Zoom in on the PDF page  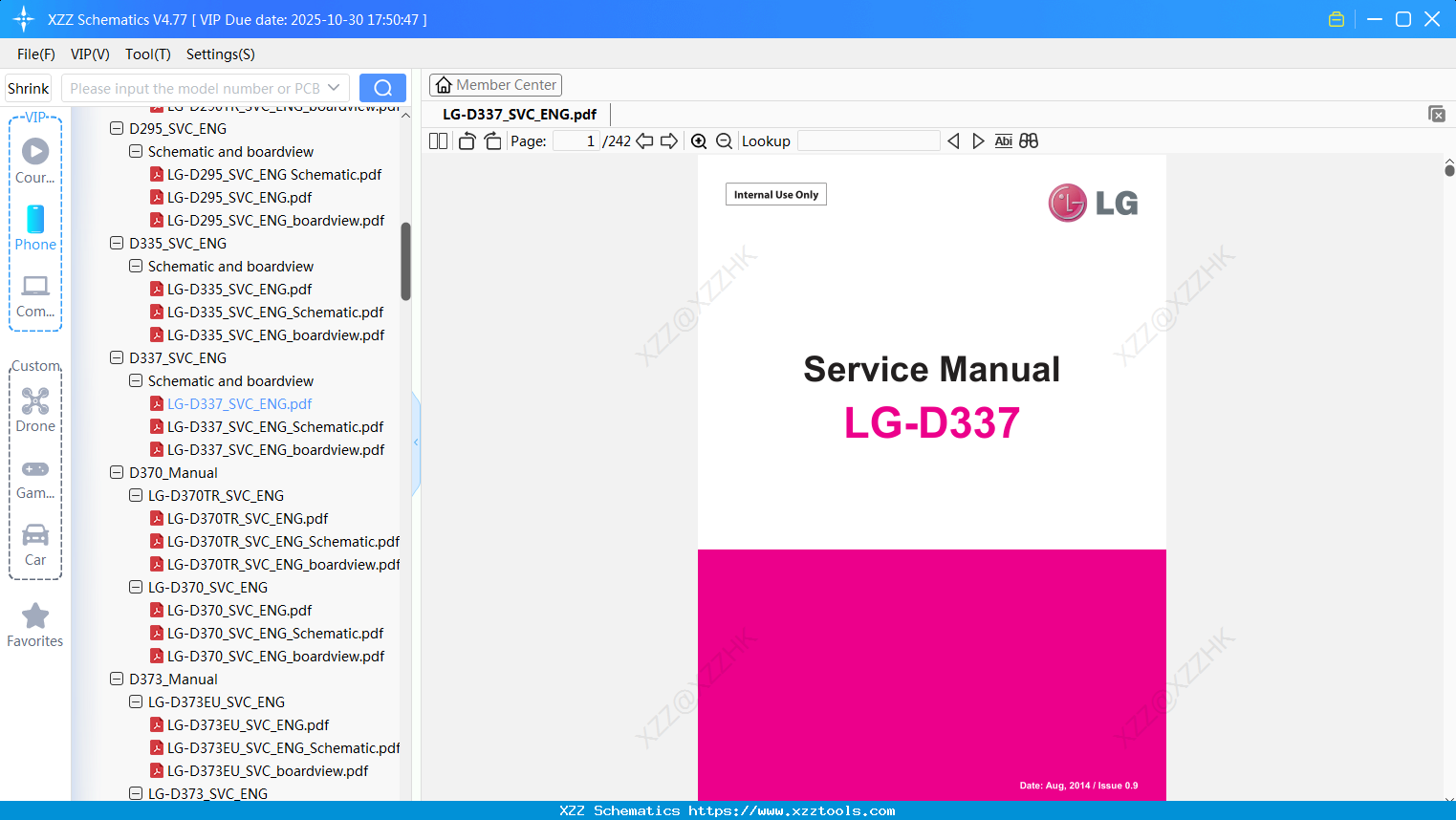coord(699,140)
